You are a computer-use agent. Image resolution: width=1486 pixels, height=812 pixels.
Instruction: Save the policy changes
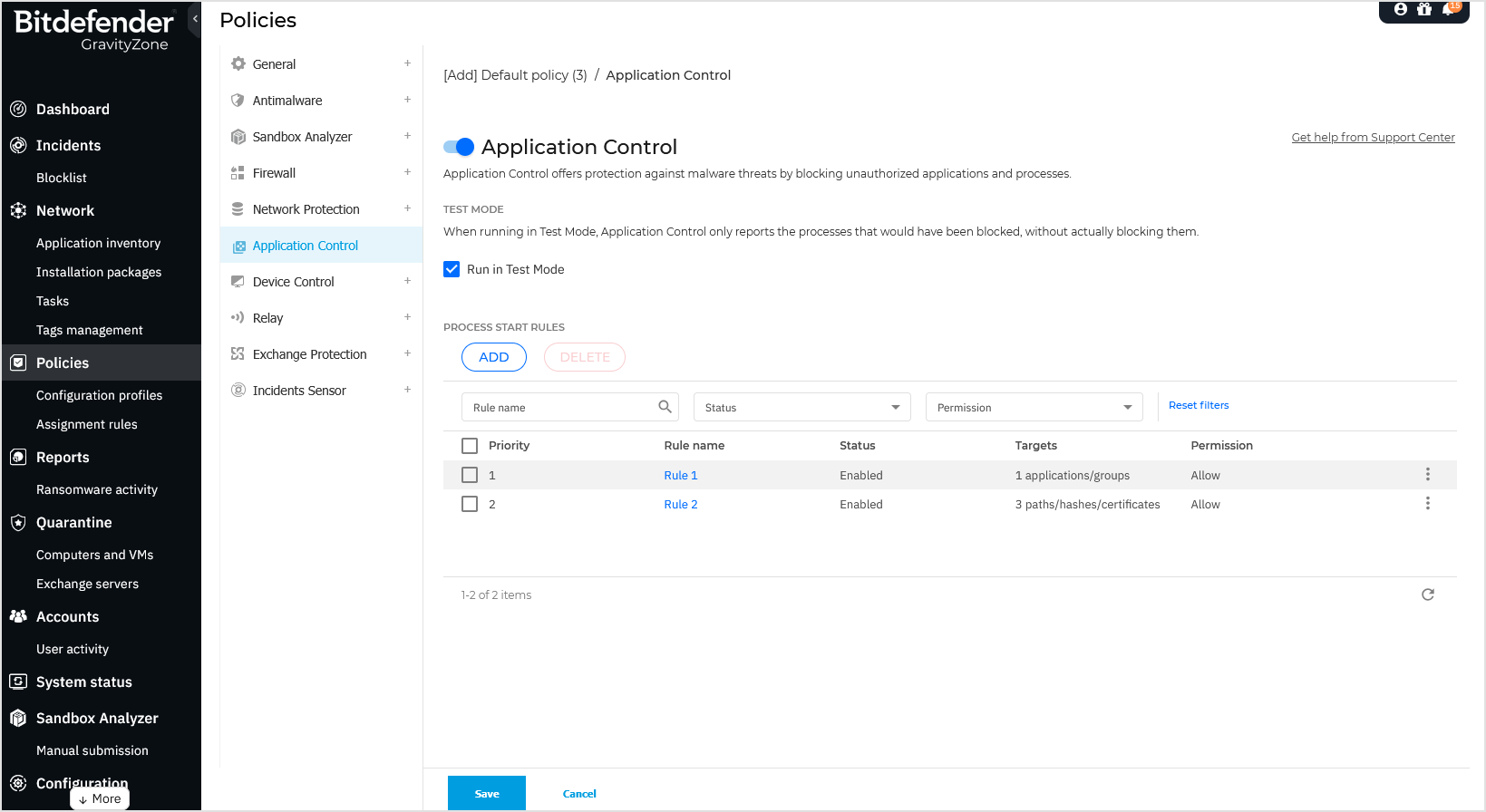pos(487,793)
